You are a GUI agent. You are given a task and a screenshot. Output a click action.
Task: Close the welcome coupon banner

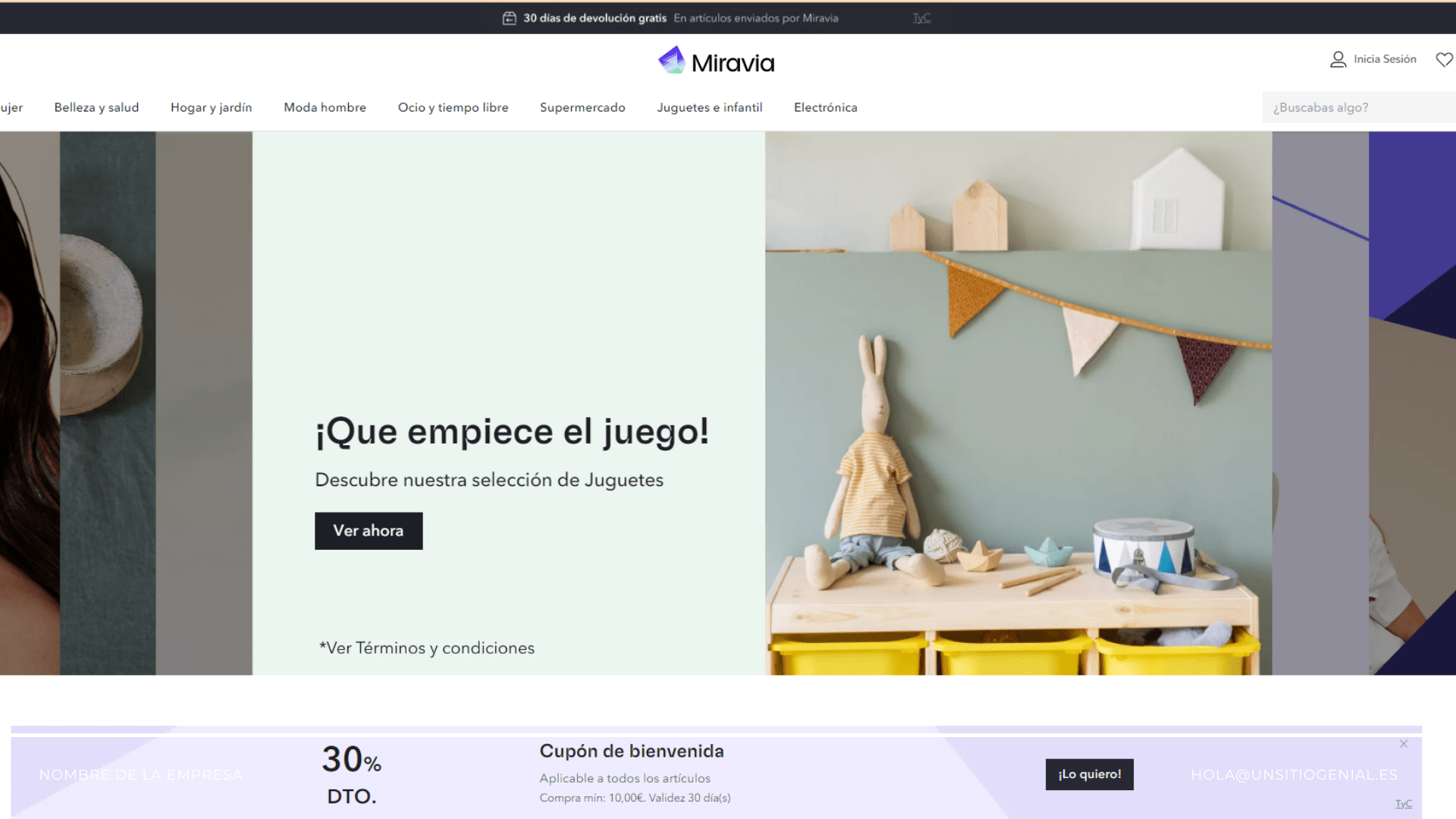1404,744
